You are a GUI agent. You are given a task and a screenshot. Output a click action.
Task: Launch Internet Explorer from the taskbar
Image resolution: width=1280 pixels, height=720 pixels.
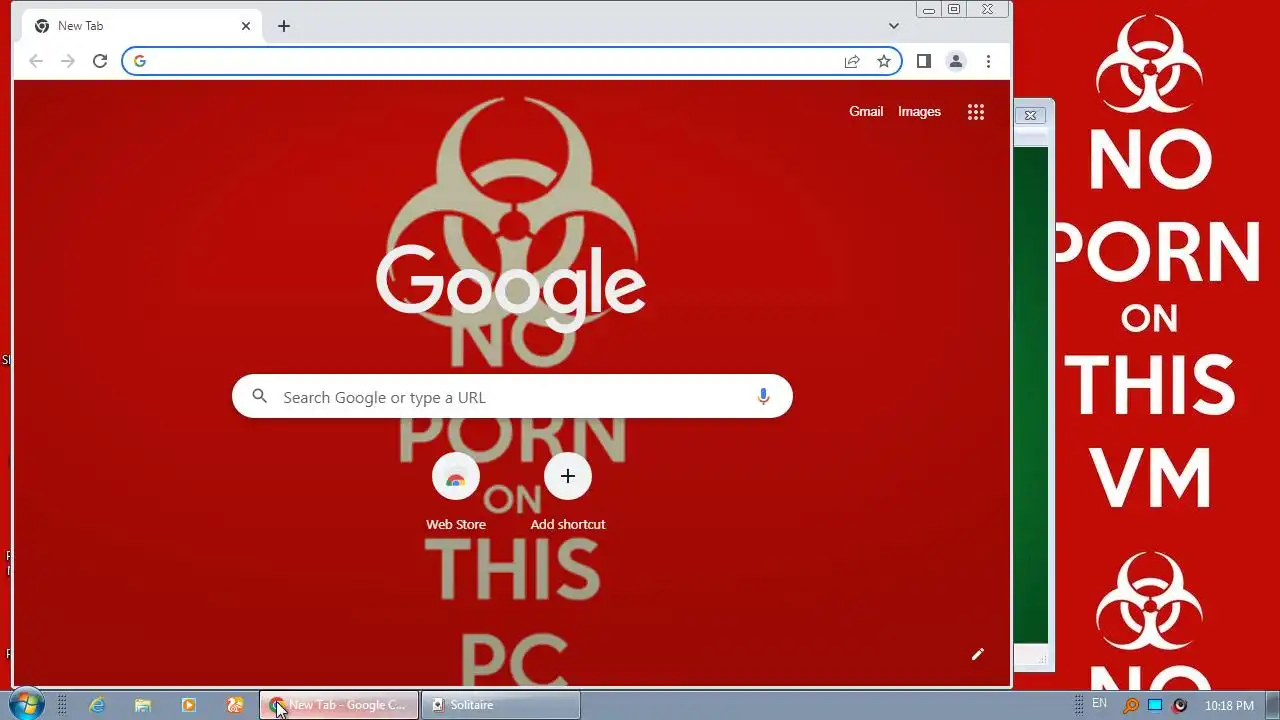pos(97,705)
